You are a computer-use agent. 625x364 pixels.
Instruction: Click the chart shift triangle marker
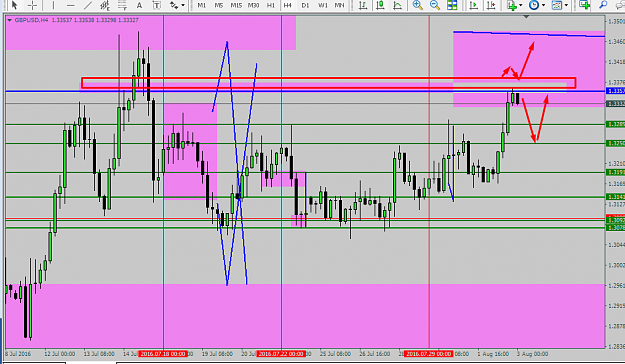526,17
